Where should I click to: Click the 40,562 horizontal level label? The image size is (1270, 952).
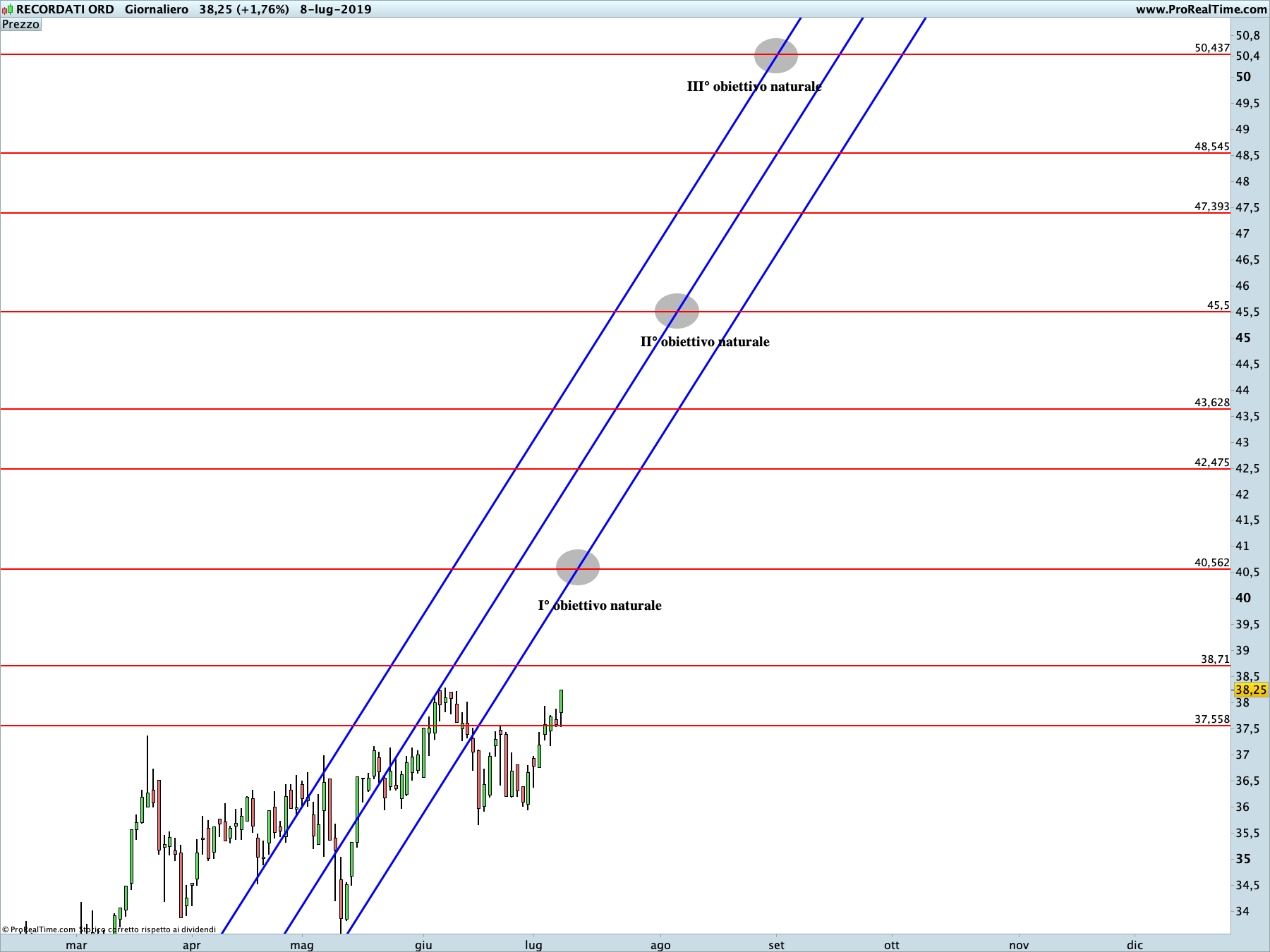(1212, 563)
